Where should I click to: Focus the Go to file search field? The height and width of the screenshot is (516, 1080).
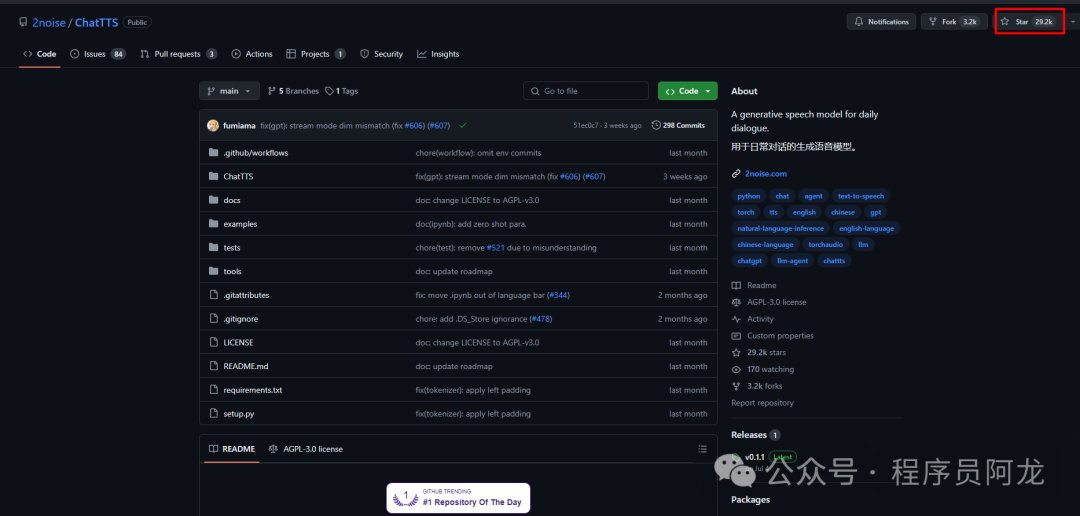pos(585,91)
